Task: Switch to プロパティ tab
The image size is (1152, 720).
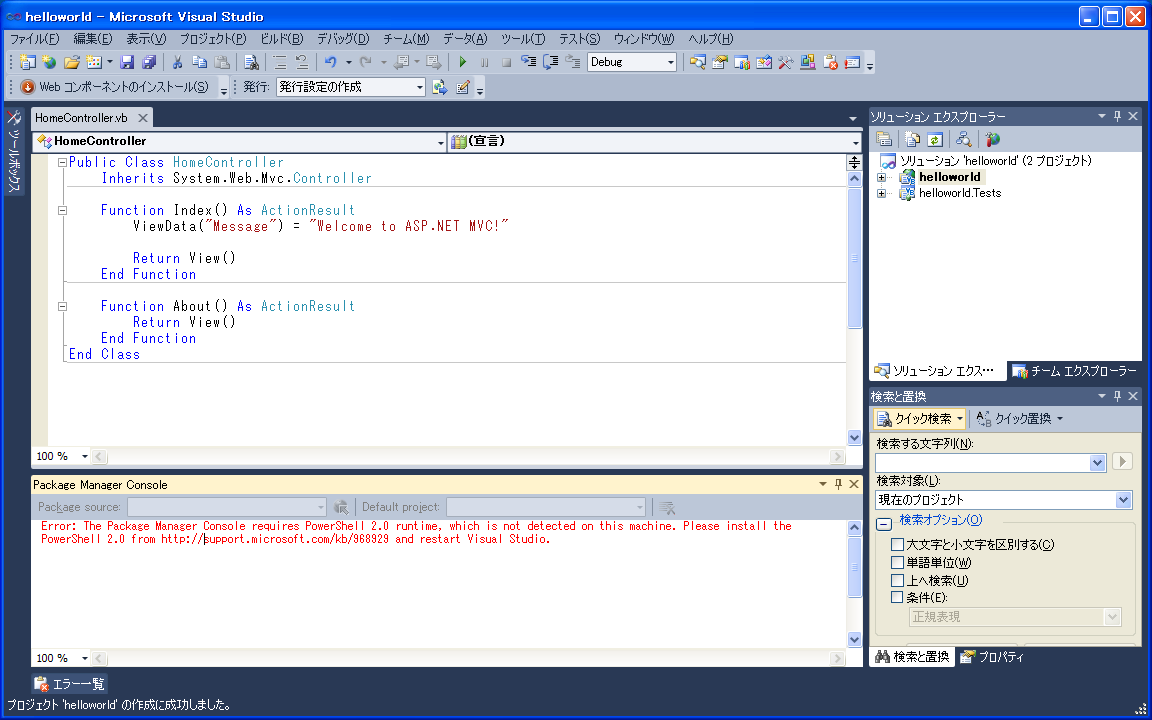Action: tap(992, 658)
